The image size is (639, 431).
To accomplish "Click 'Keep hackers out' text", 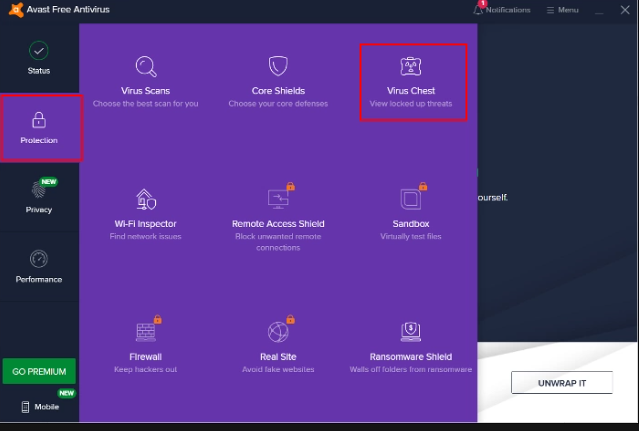I will click(x=145, y=369).
